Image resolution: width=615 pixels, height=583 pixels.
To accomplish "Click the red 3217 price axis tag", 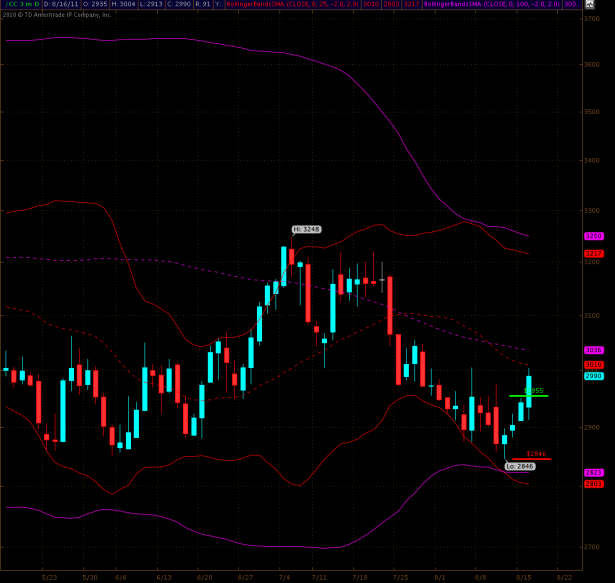I will pyautogui.click(x=592, y=253).
